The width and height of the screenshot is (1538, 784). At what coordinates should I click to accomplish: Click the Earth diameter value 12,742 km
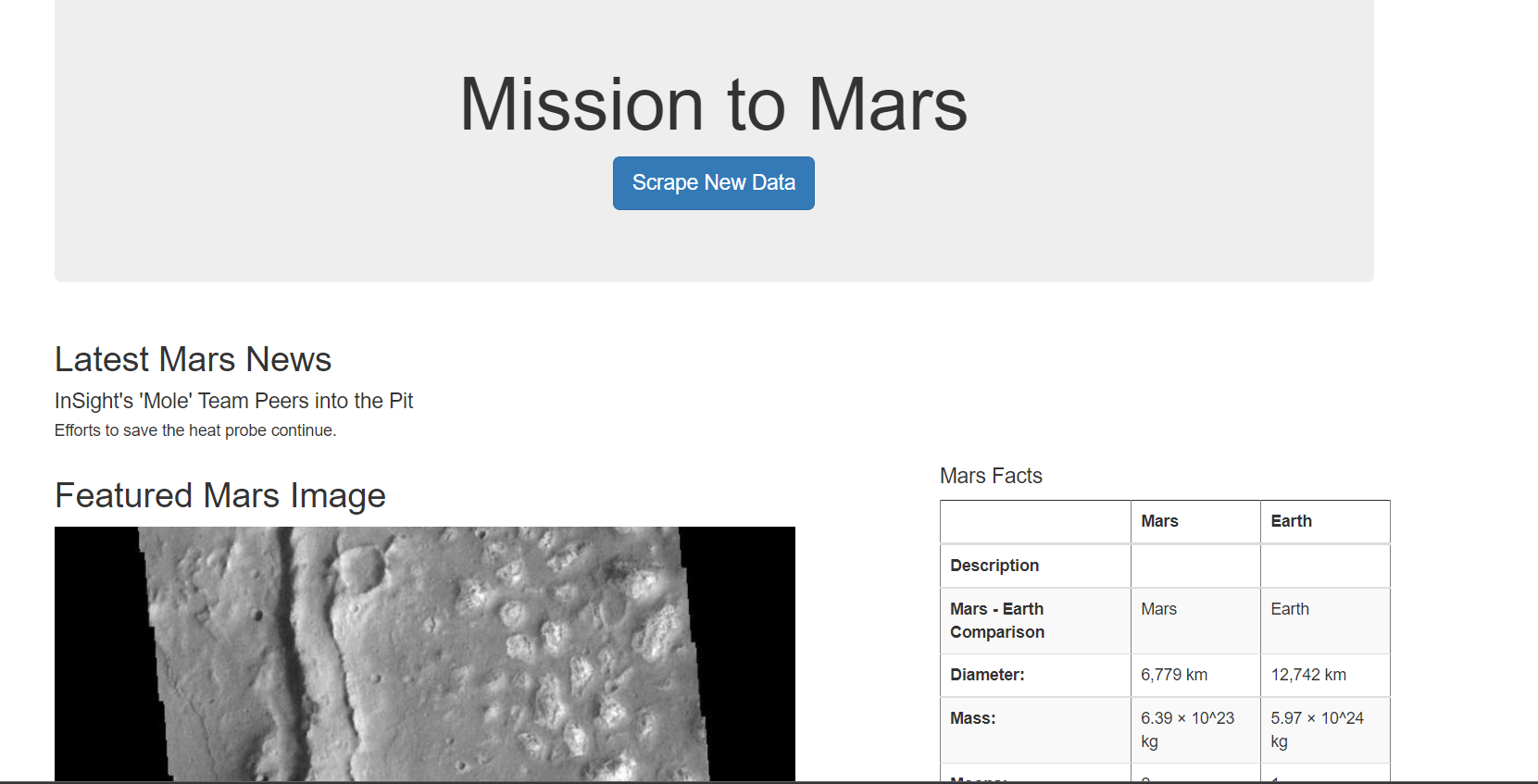click(1307, 675)
